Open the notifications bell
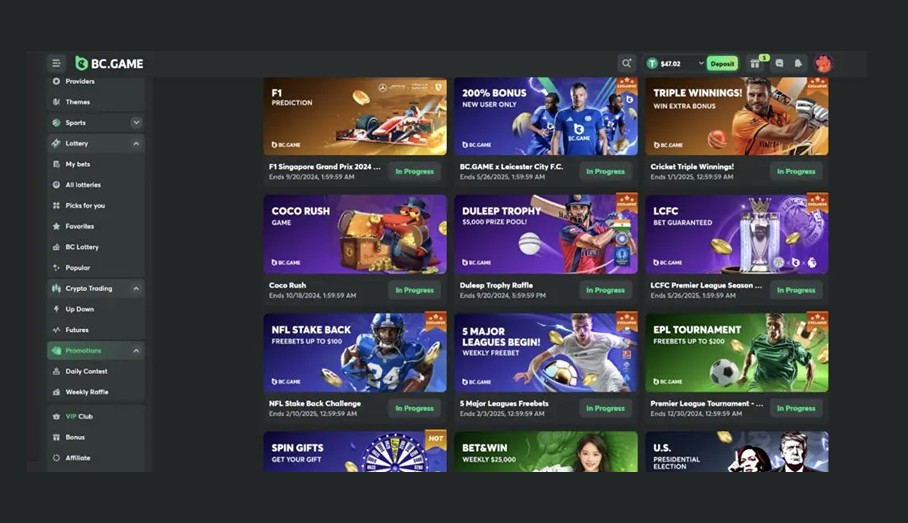Image resolution: width=908 pixels, height=523 pixels. 798,63
